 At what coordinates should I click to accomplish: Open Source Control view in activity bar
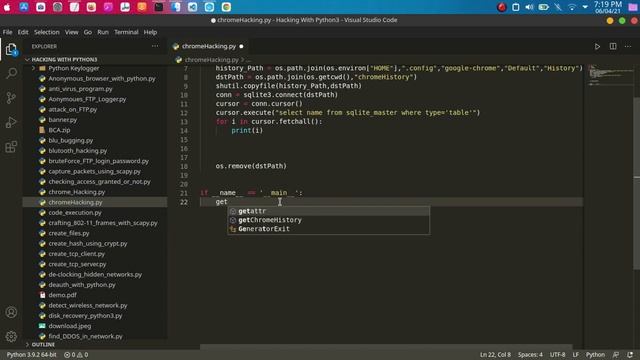coord(11,98)
